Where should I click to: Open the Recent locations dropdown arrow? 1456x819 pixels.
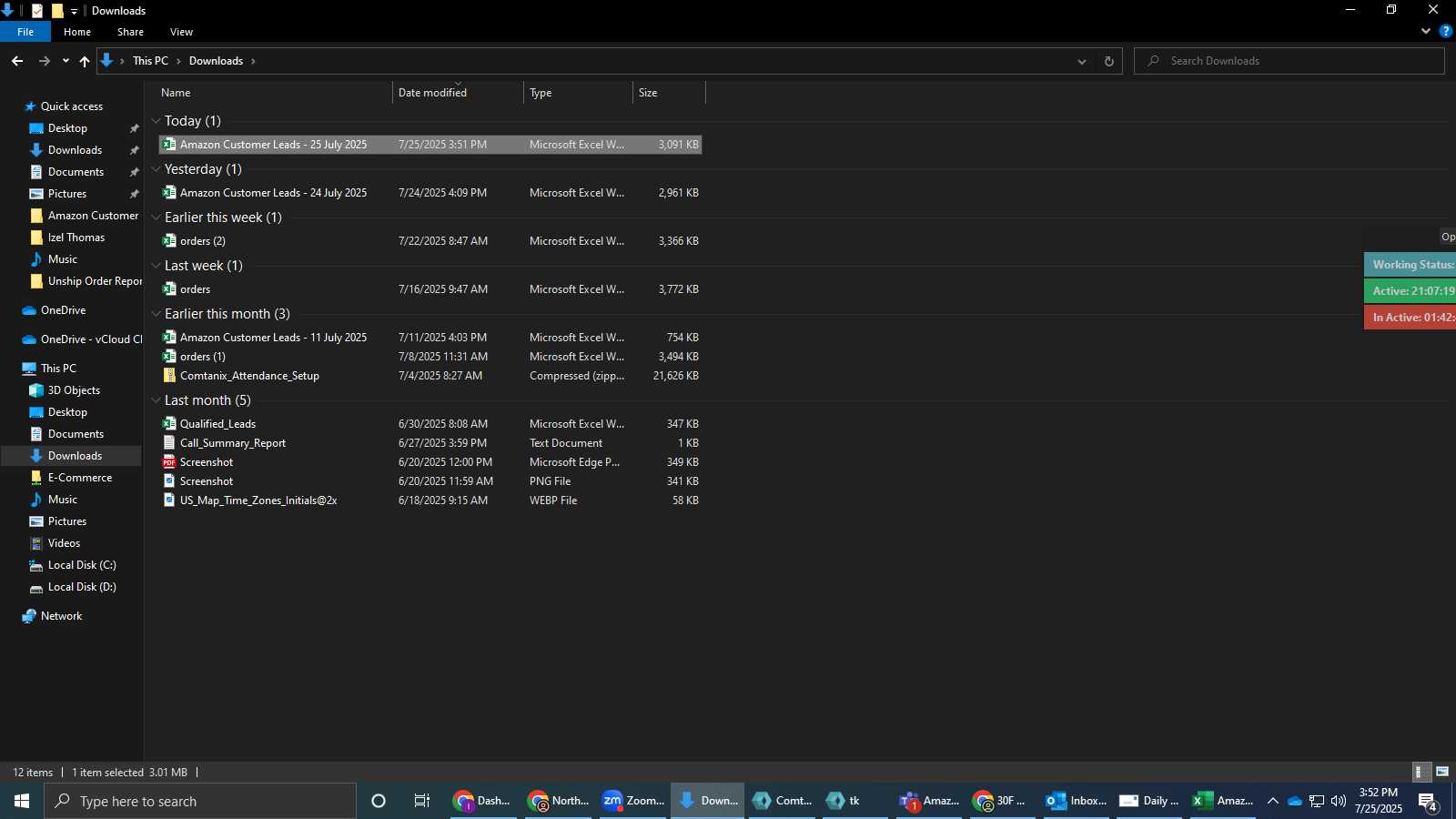[66, 61]
